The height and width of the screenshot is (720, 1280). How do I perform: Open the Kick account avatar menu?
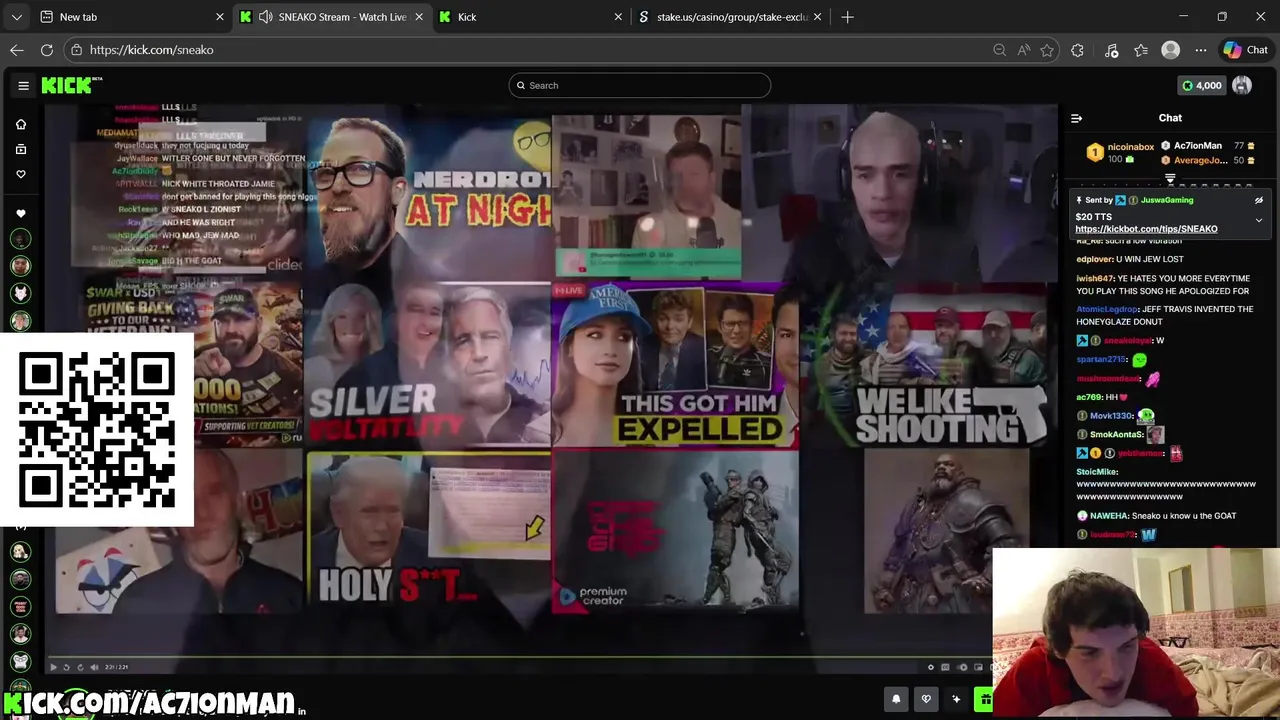[x=1242, y=85]
